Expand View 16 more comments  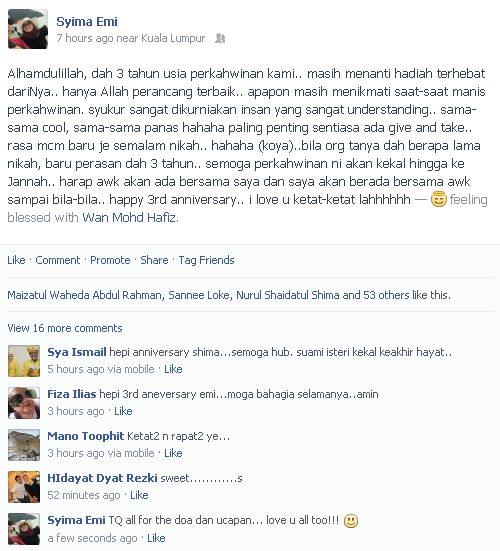[x=65, y=328]
